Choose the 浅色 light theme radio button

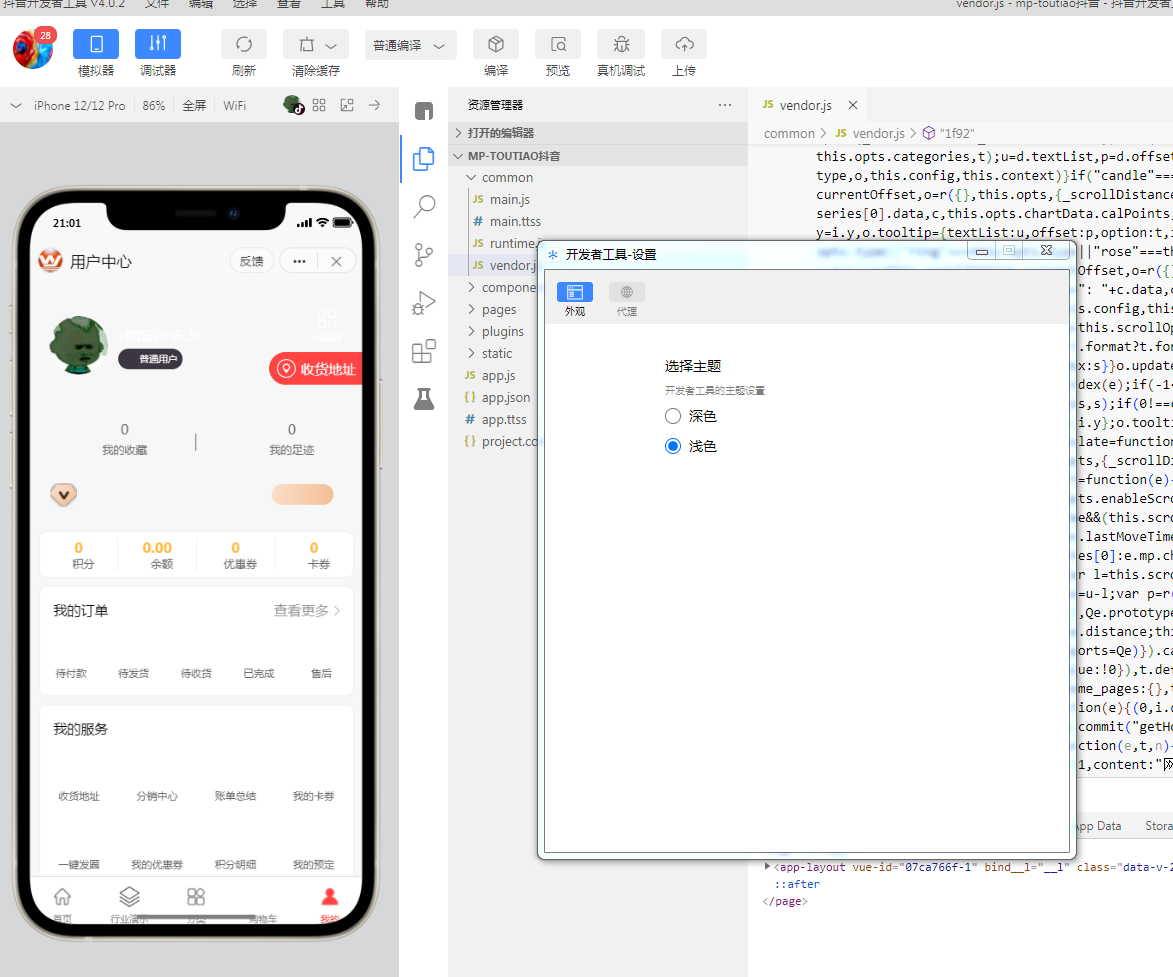(x=673, y=446)
